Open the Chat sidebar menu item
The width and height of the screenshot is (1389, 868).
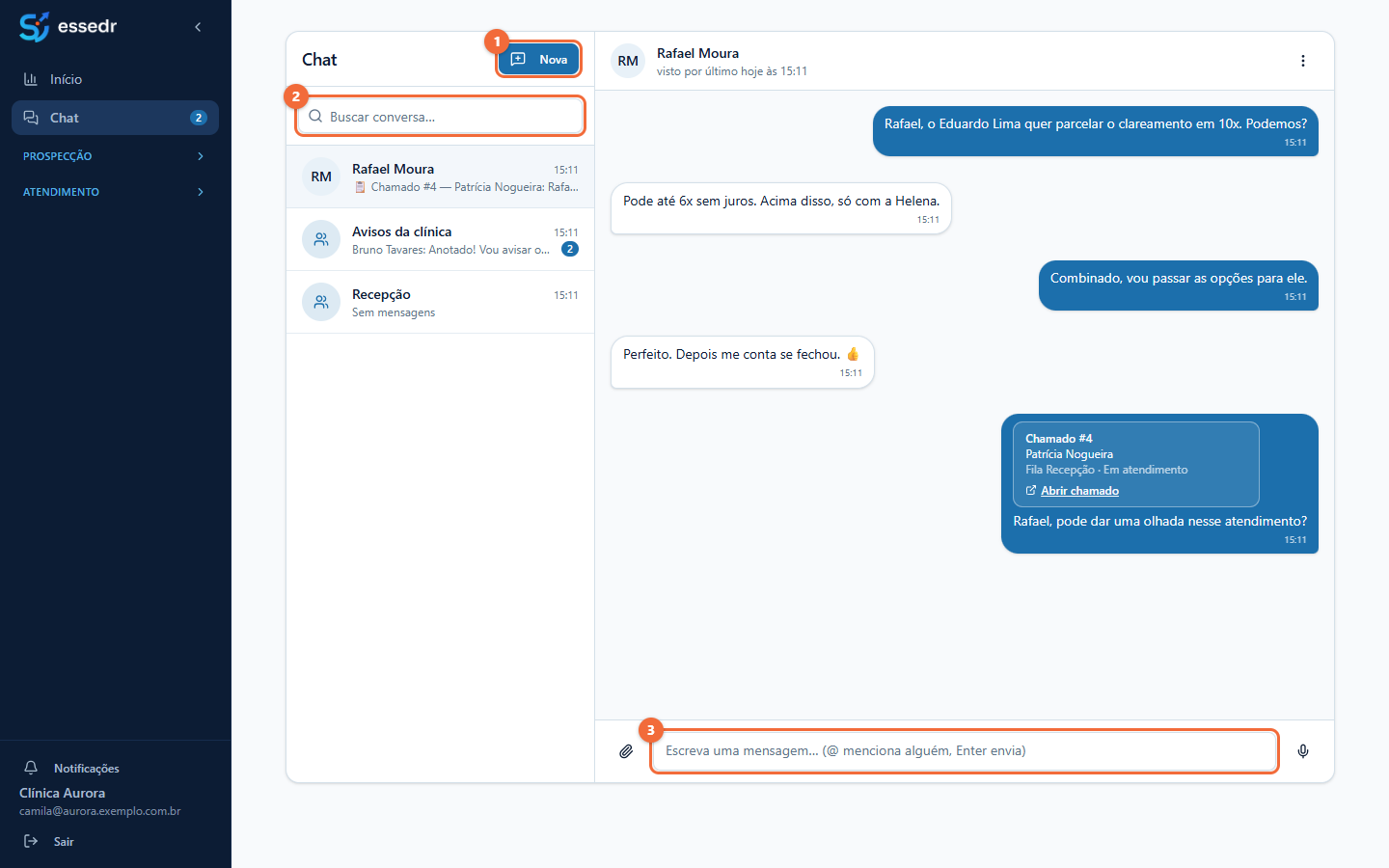click(x=115, y=118)
